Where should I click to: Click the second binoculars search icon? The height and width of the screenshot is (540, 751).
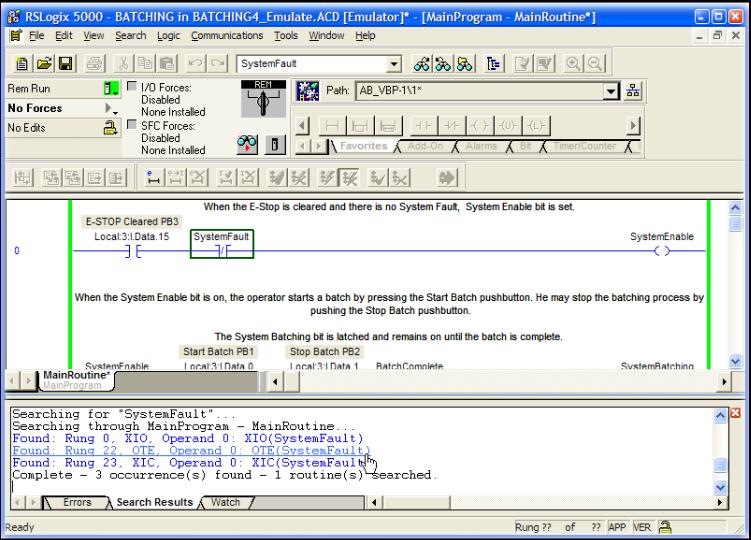(443, 63)
